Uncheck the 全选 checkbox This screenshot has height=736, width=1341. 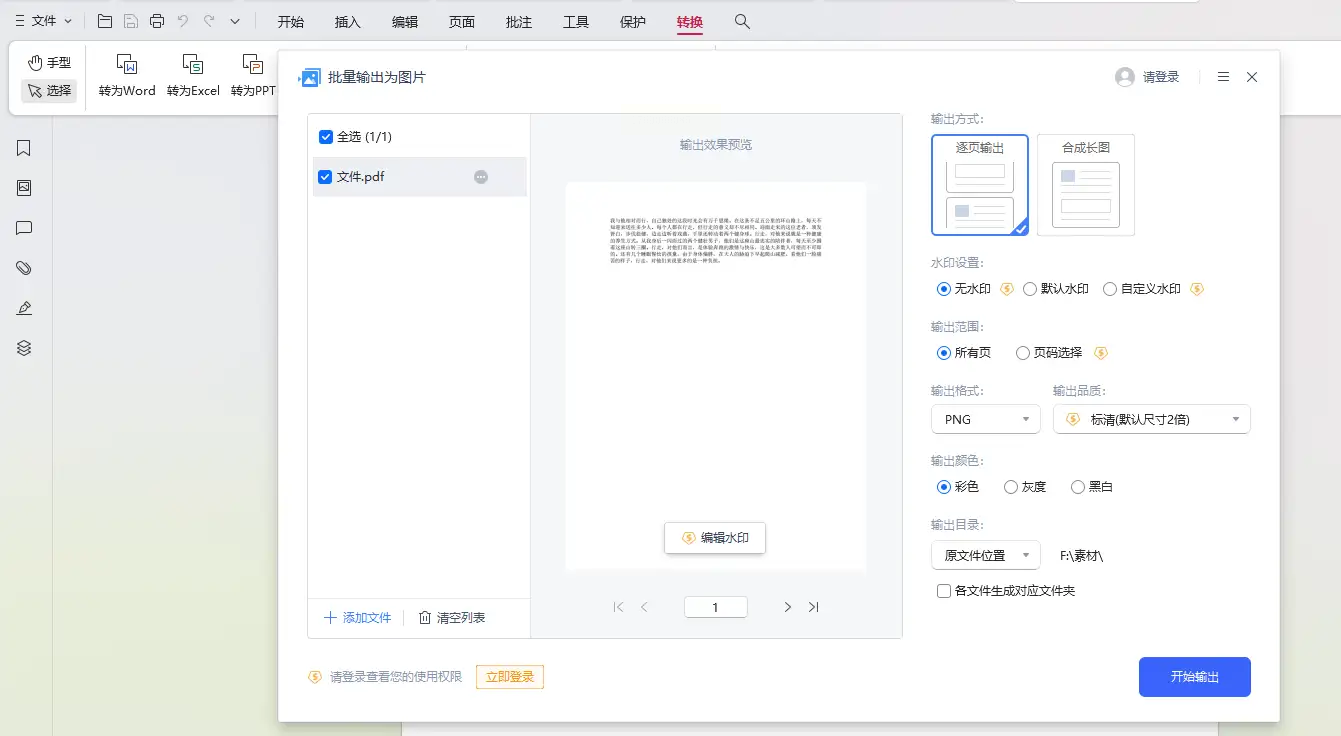326,137
